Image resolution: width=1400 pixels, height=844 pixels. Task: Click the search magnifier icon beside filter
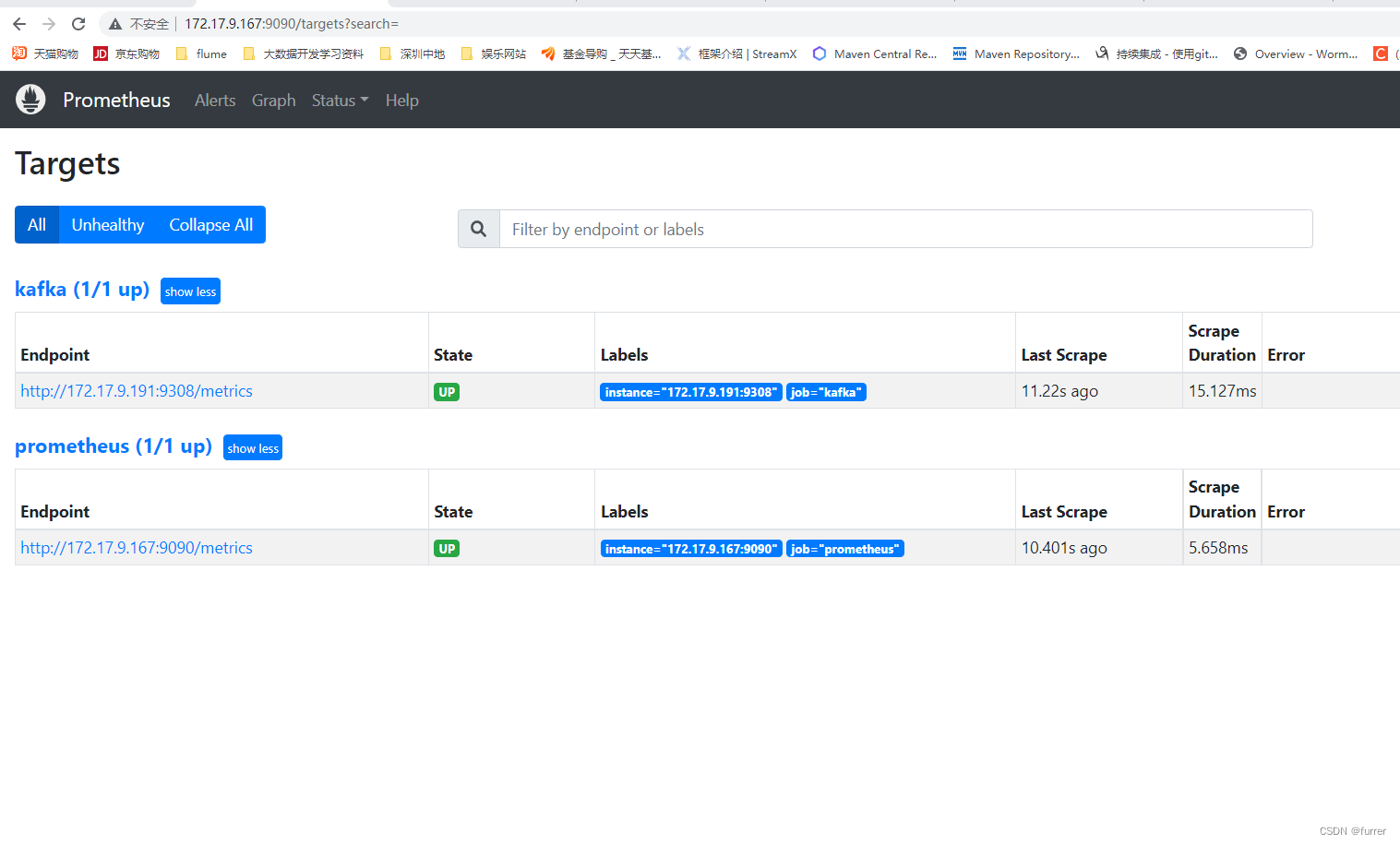478,229
